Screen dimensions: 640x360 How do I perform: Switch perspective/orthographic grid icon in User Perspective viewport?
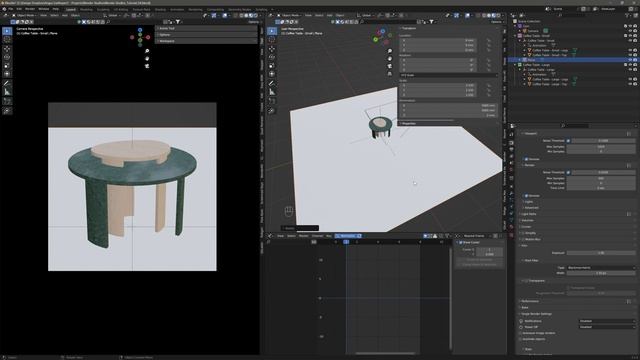click(x=390, y=74)
